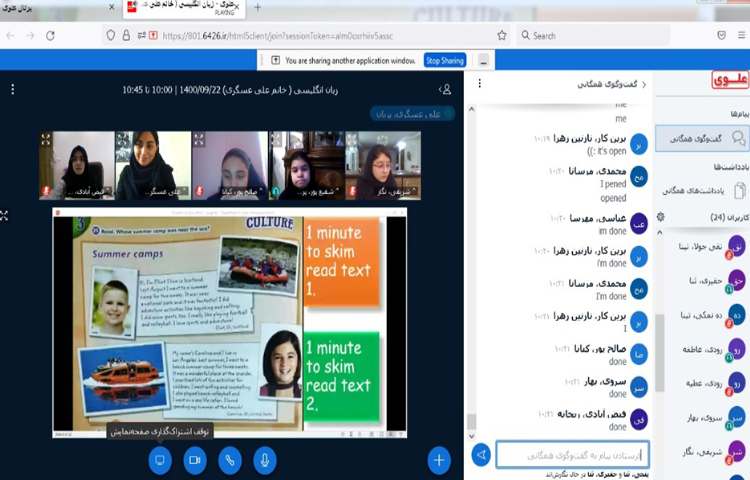Screen dimensions: 750x480
Task: Open the علی عسگر webcam name dropdown
Action: point(167,192)
